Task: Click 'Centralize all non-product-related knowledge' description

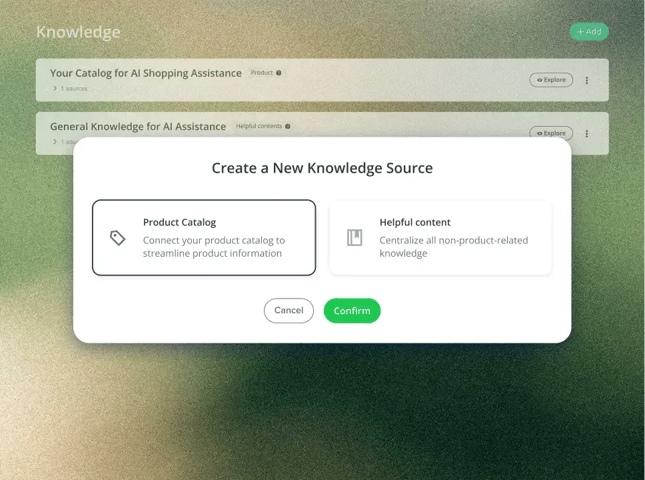Action: point(454,247)
